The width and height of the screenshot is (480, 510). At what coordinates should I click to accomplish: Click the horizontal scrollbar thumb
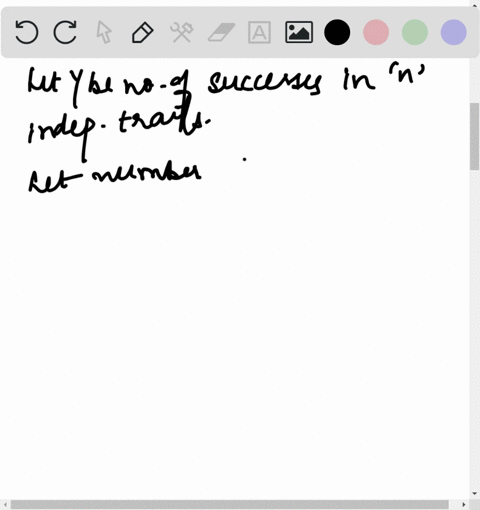[x=229, y=505]
